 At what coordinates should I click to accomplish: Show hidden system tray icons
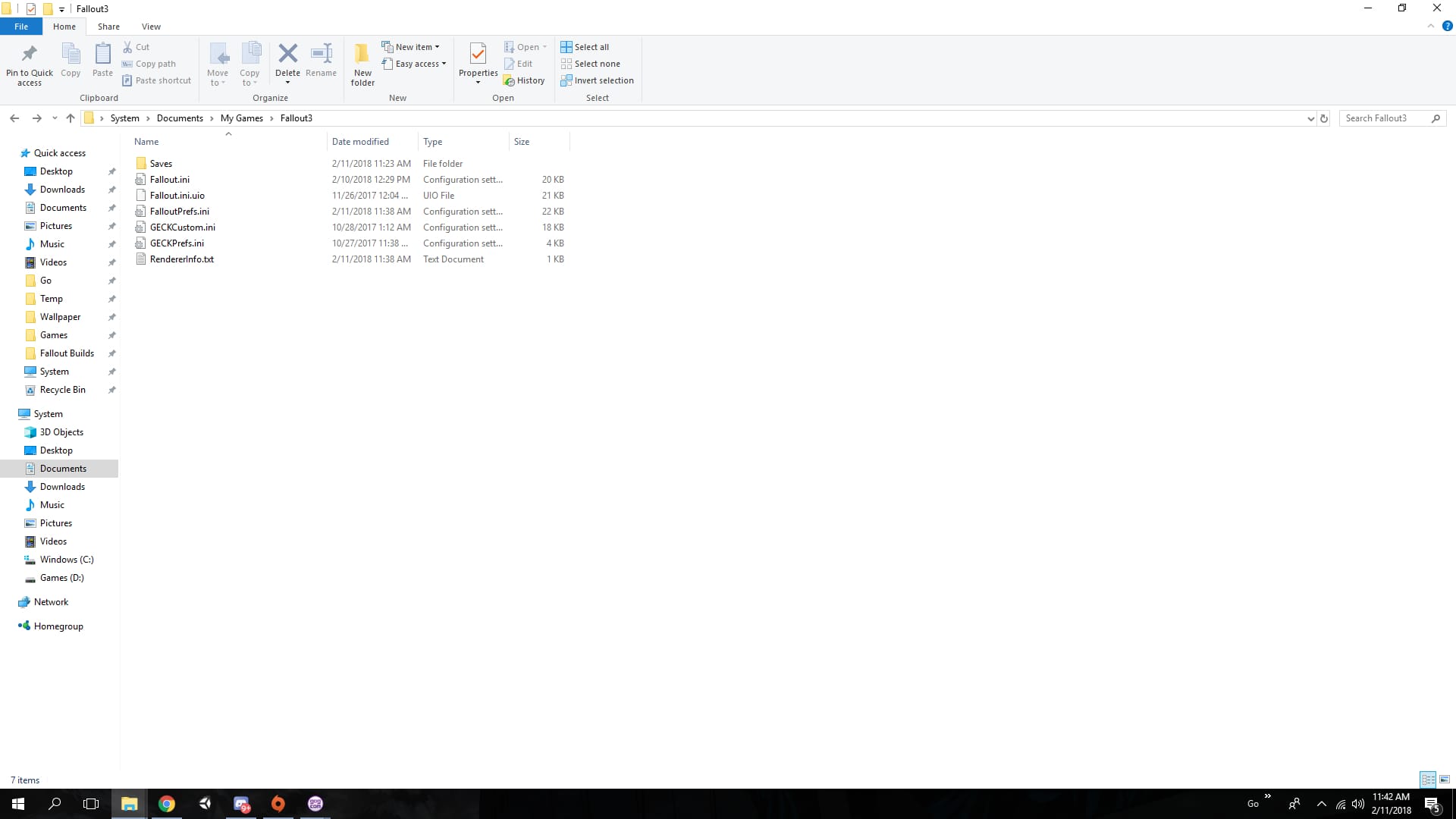[1322, 804]
